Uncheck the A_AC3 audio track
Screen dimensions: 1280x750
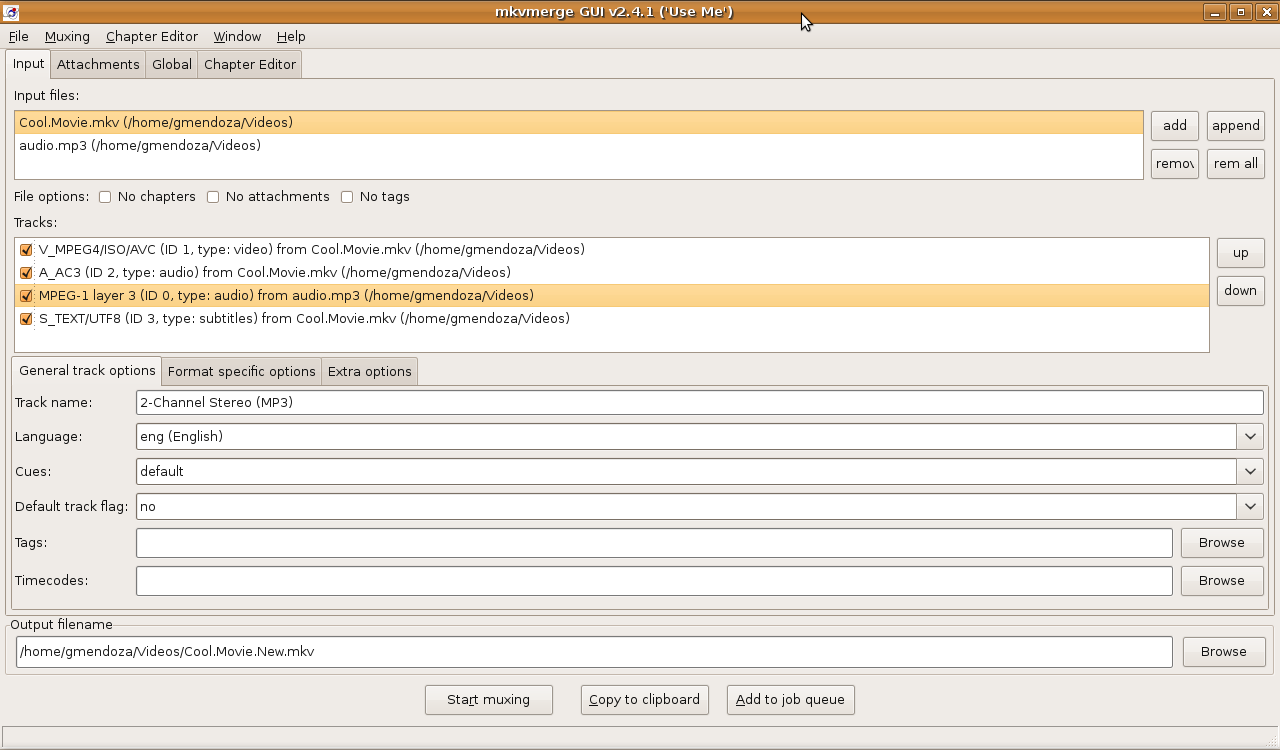tap(26, 273)
